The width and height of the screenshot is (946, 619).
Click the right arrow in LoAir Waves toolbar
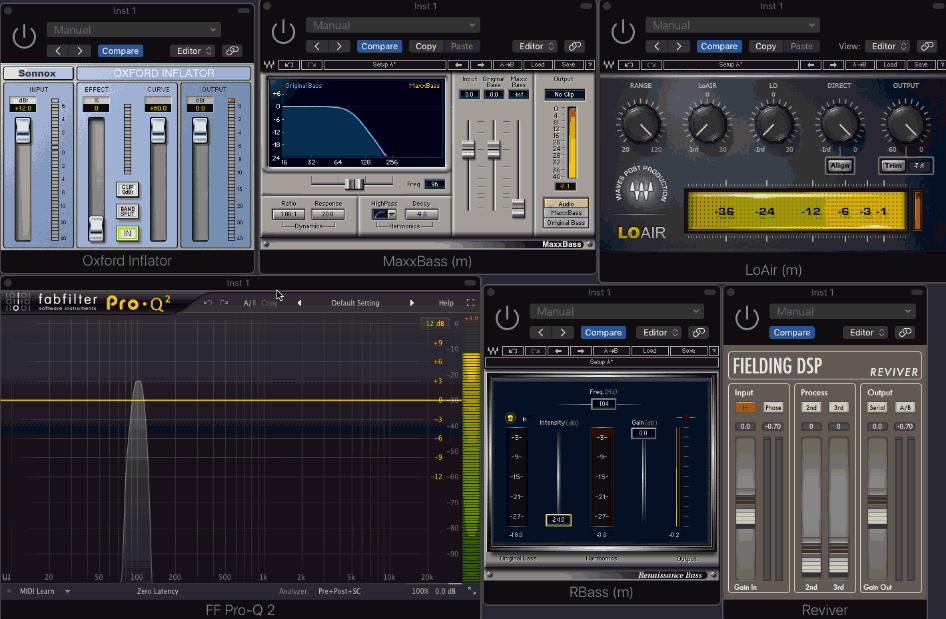pyautogui.click(x=833, y=65)
